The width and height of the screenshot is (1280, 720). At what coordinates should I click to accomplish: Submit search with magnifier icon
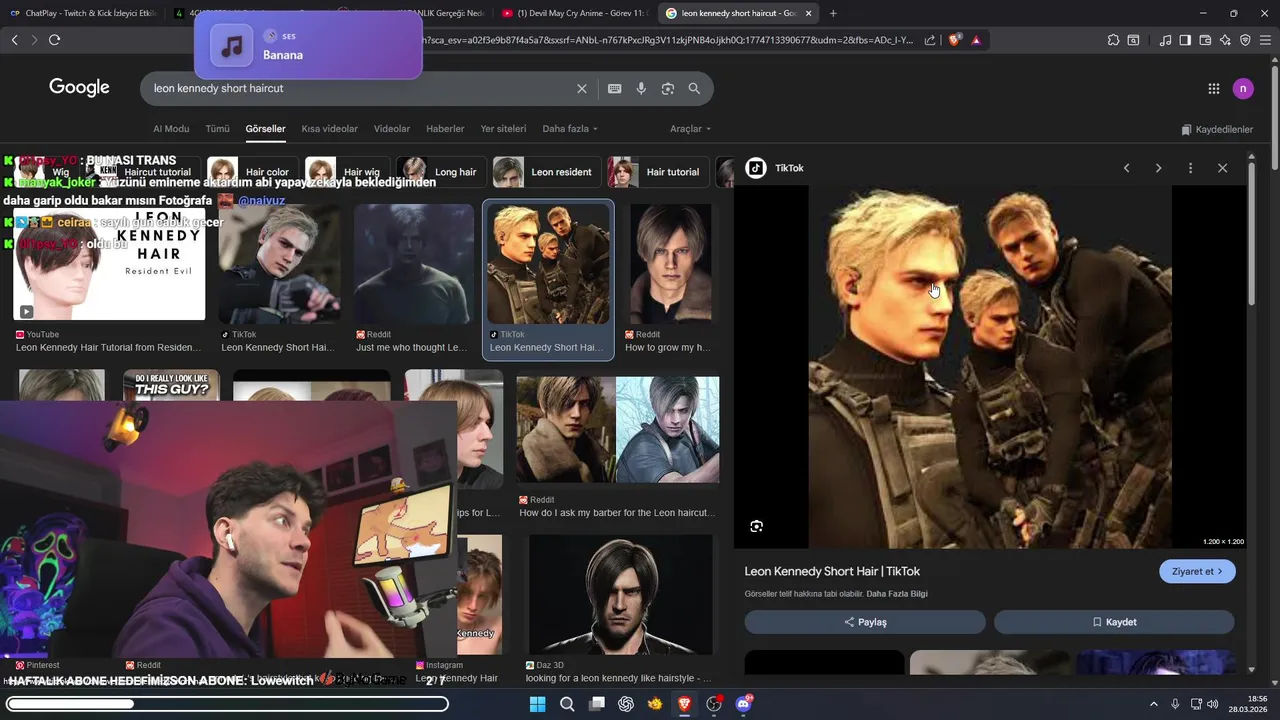[694, 88]
